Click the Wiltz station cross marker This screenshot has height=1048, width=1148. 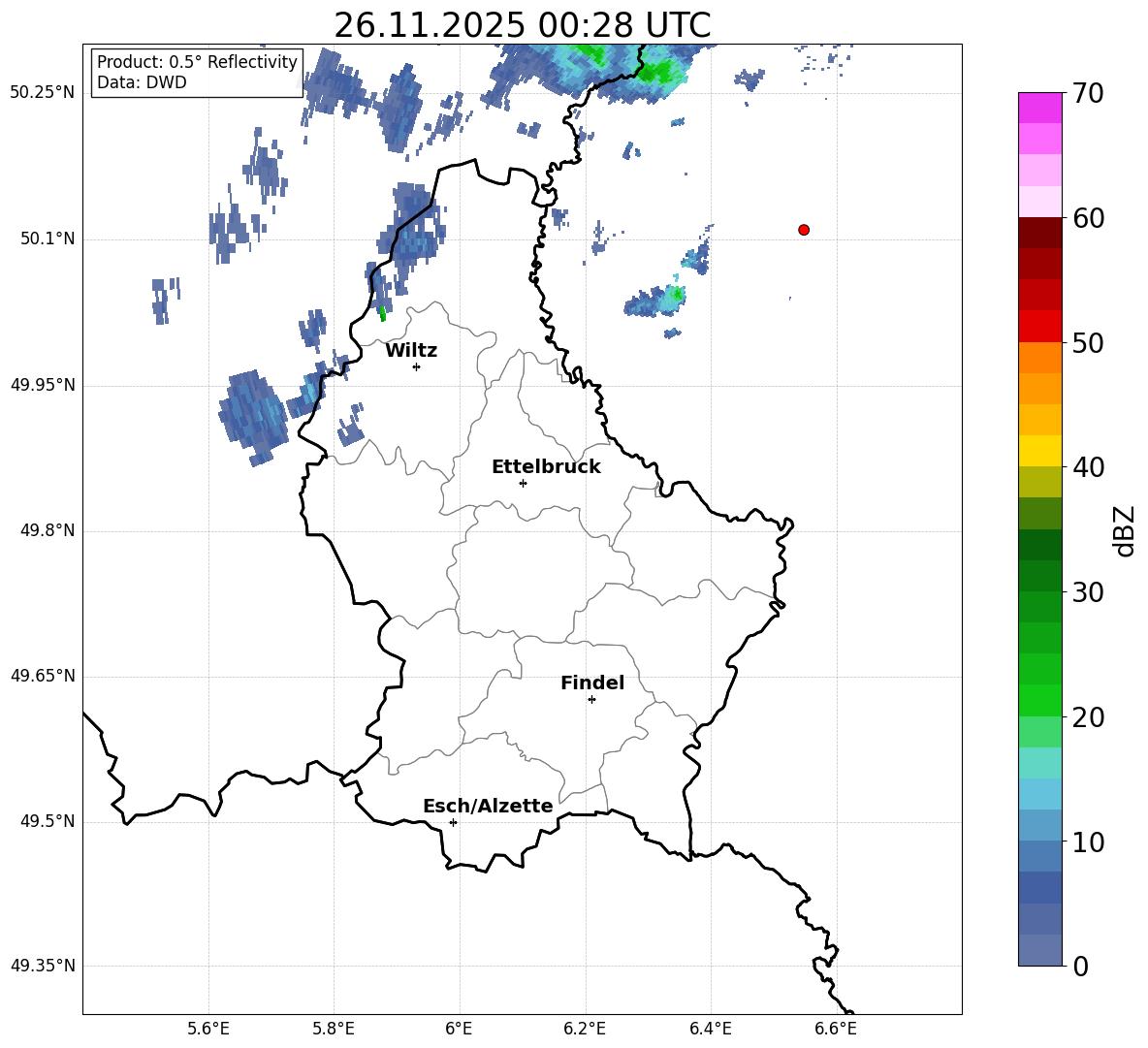click(x=417, y=366)
